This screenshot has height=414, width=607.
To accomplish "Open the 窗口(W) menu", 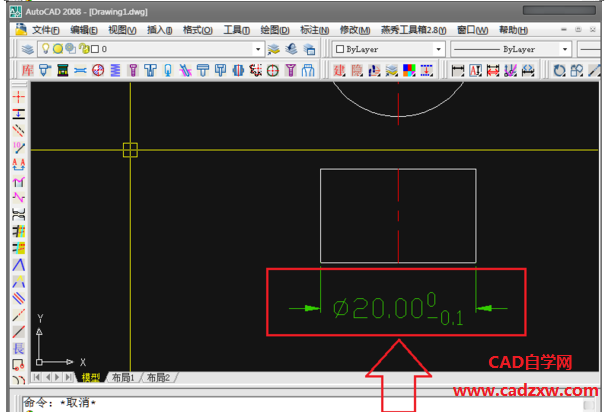I will (472, 30).
